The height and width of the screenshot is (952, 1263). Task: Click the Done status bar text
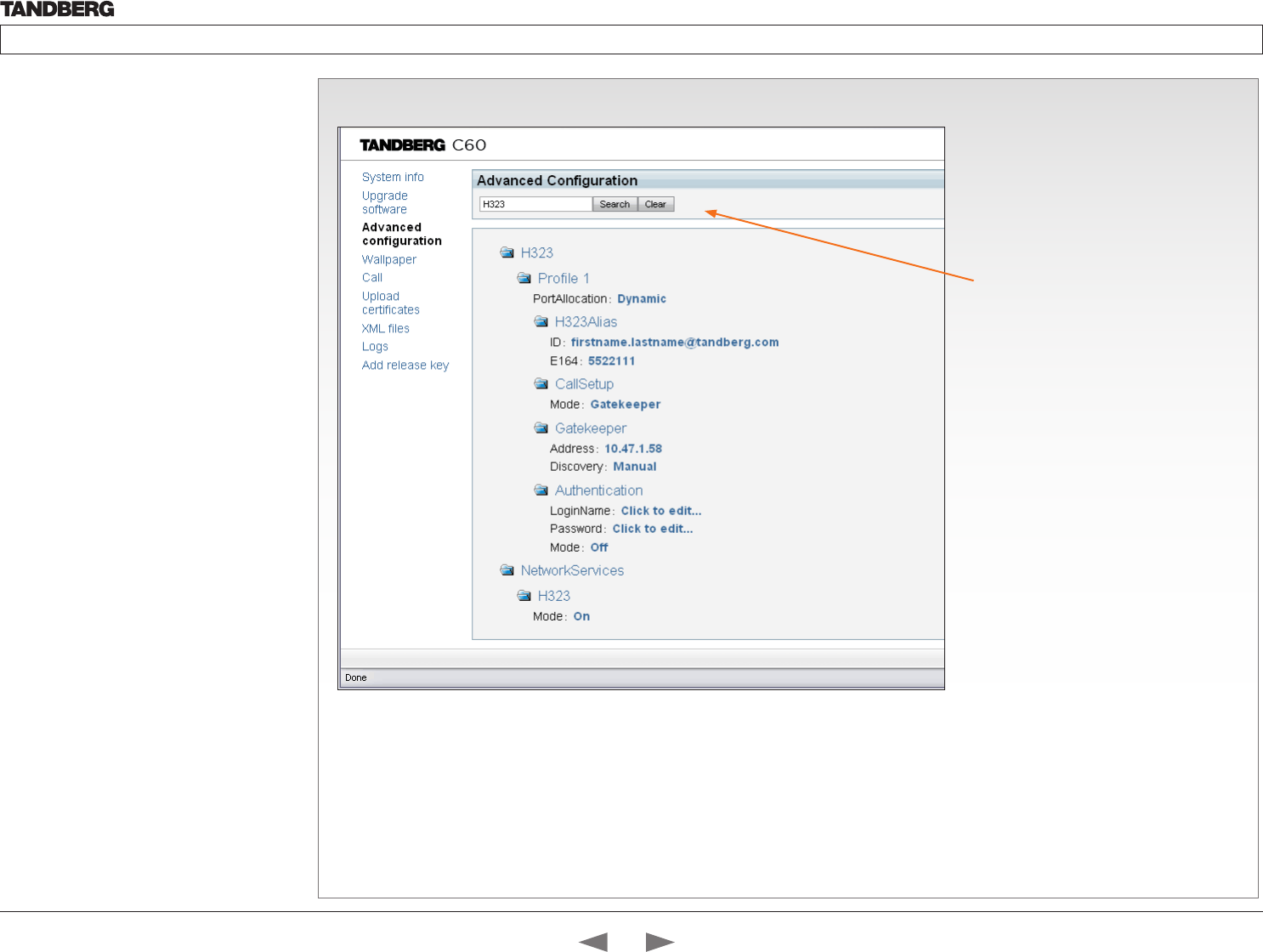(x=356, y=677)
